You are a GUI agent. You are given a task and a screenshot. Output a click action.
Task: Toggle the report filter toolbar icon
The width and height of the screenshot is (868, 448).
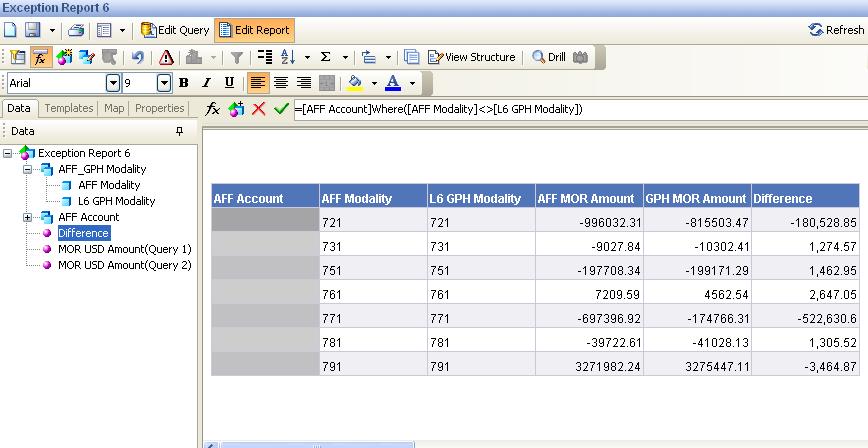pyautogui.click(x=18, y=57)
